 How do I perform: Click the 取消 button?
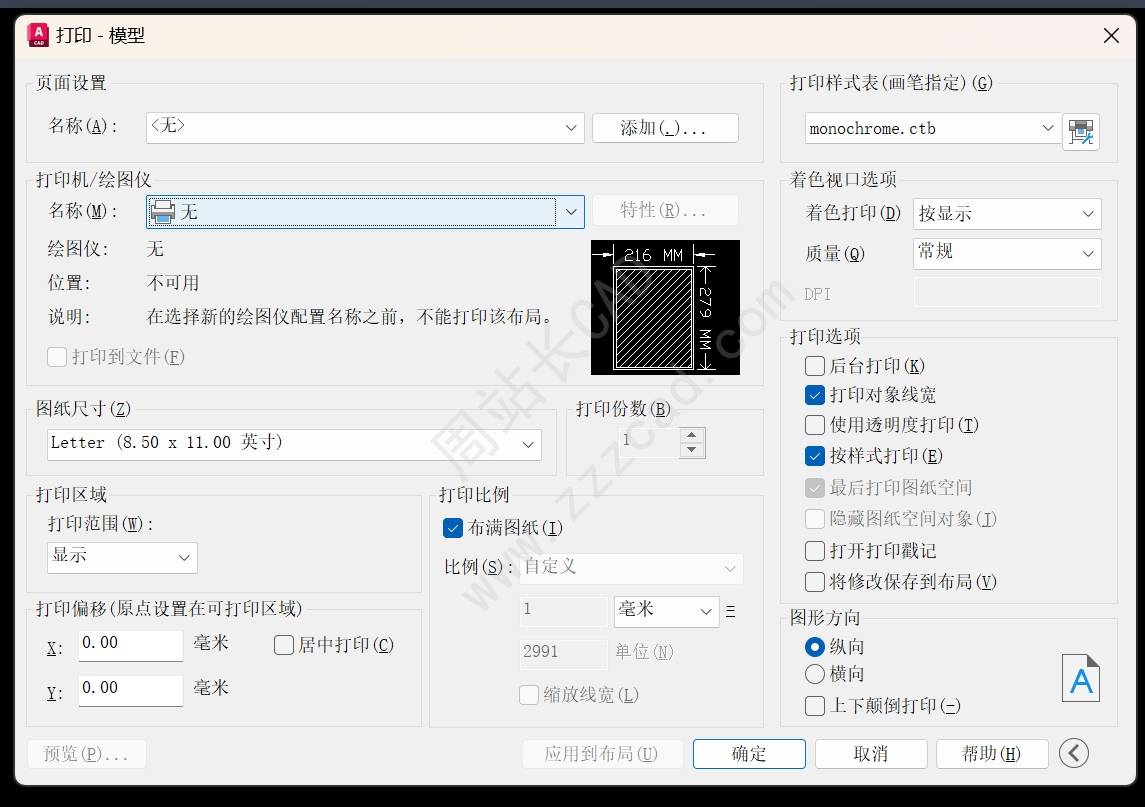871,754
